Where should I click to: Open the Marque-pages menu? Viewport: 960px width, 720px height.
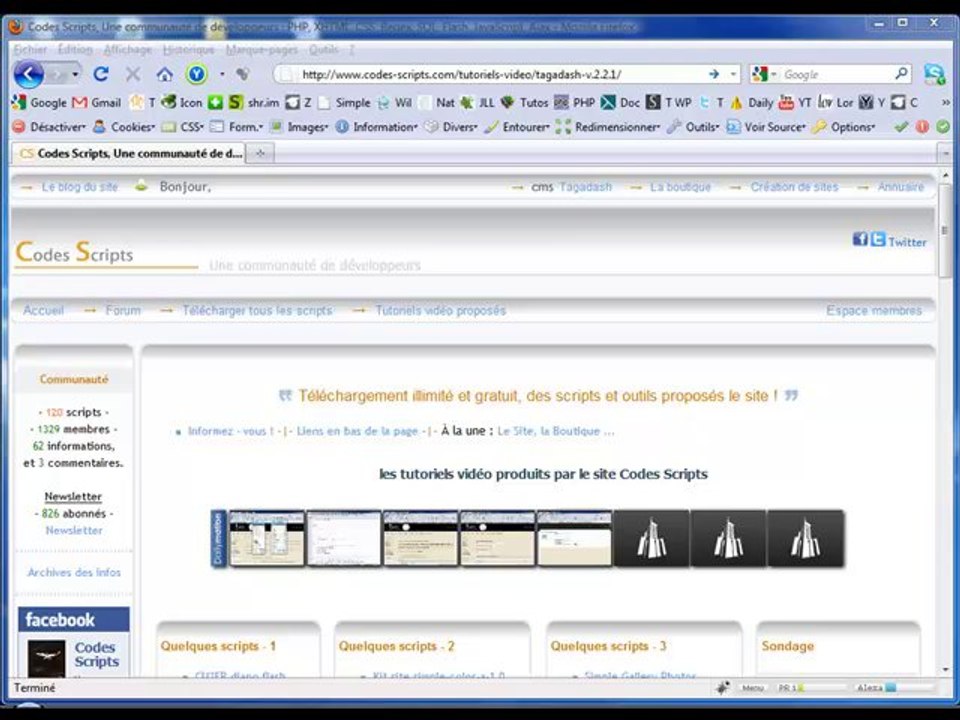tap(261, 50)
